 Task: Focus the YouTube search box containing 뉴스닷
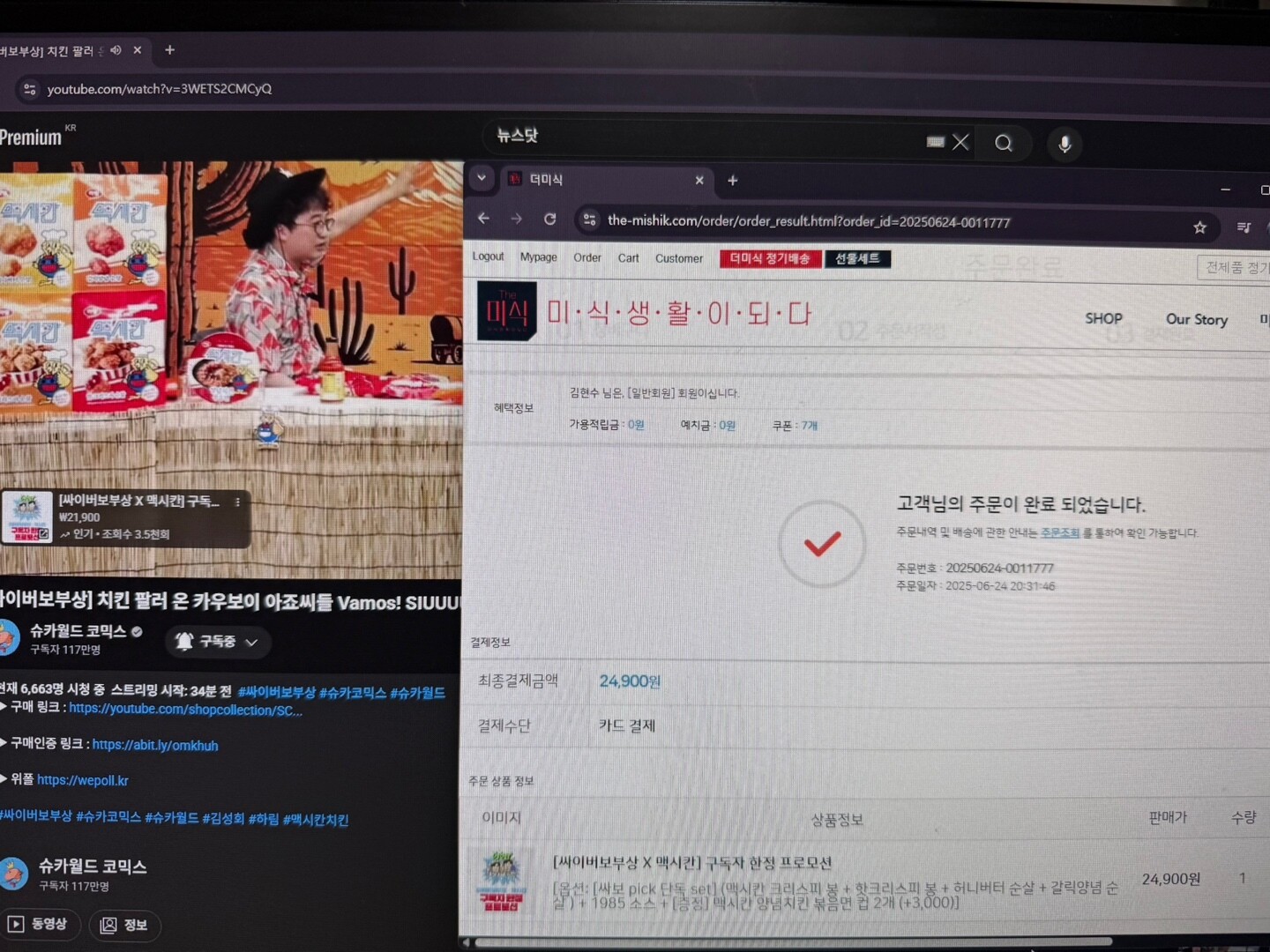[x=706, y=138]
